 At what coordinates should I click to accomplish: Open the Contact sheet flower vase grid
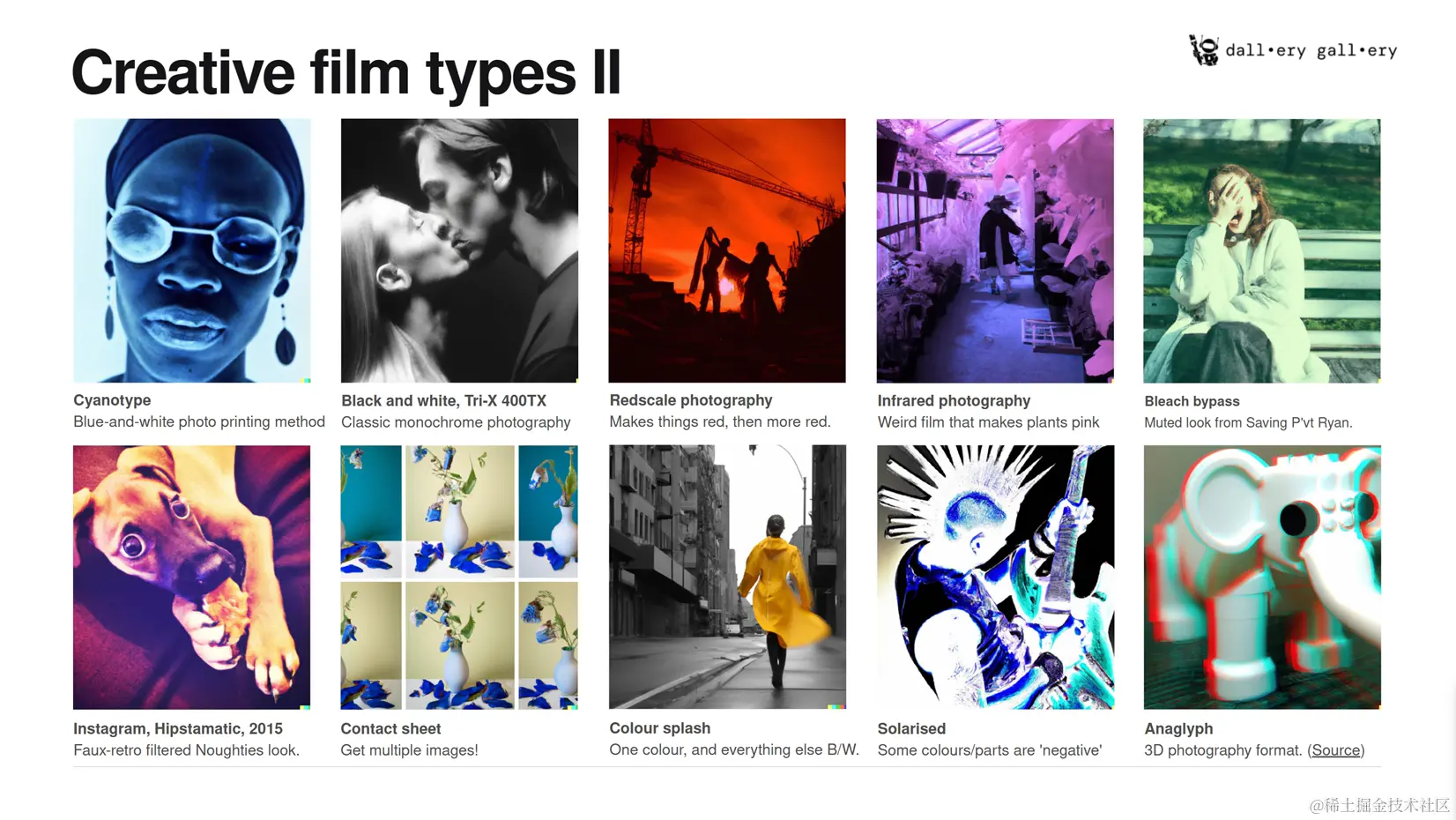click(459, 577)
